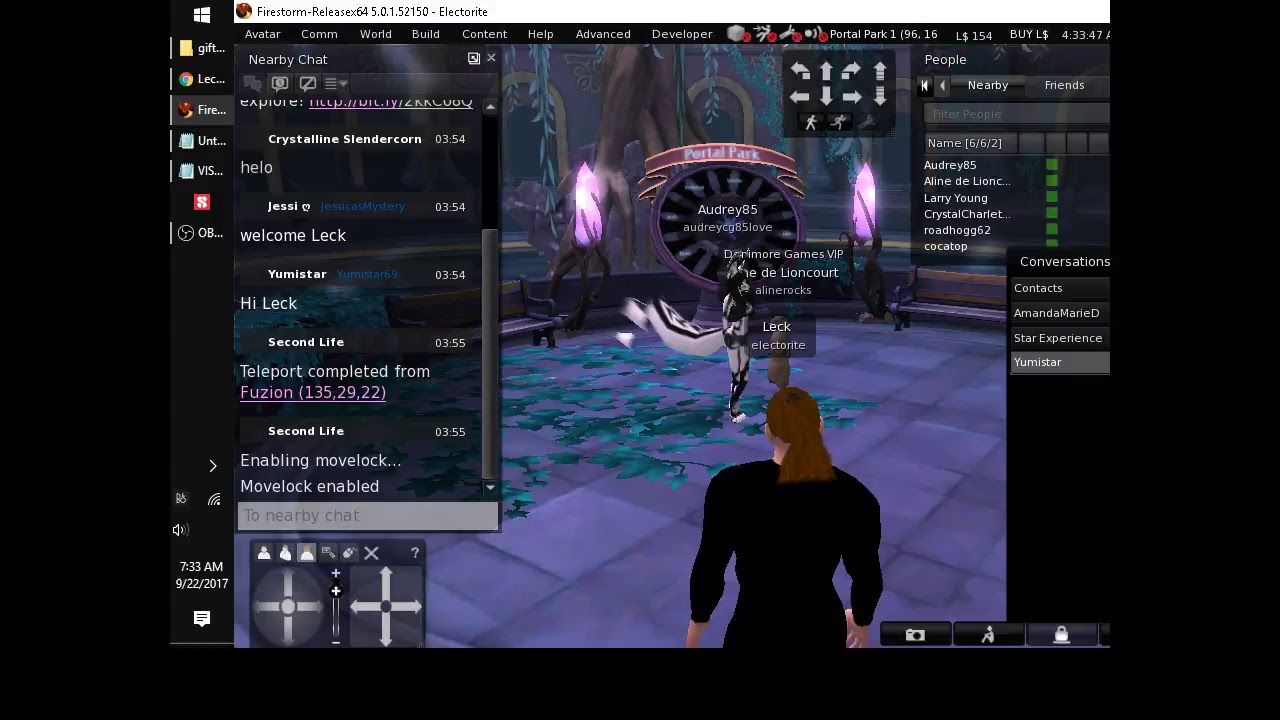Open AmandaMarieD conversation
The width and height of the screenshot is (1280, 720).
(x=1060, y=313)
